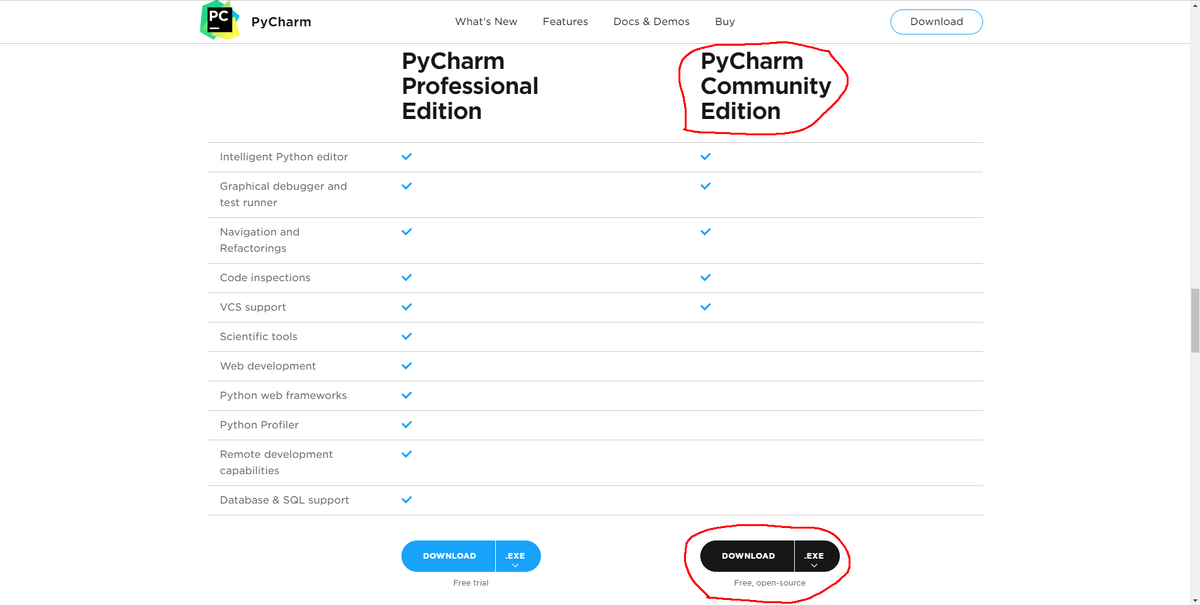Click Community checkmark for VCS support
This screenshot has width=1200, height=605.
[706, 307]
